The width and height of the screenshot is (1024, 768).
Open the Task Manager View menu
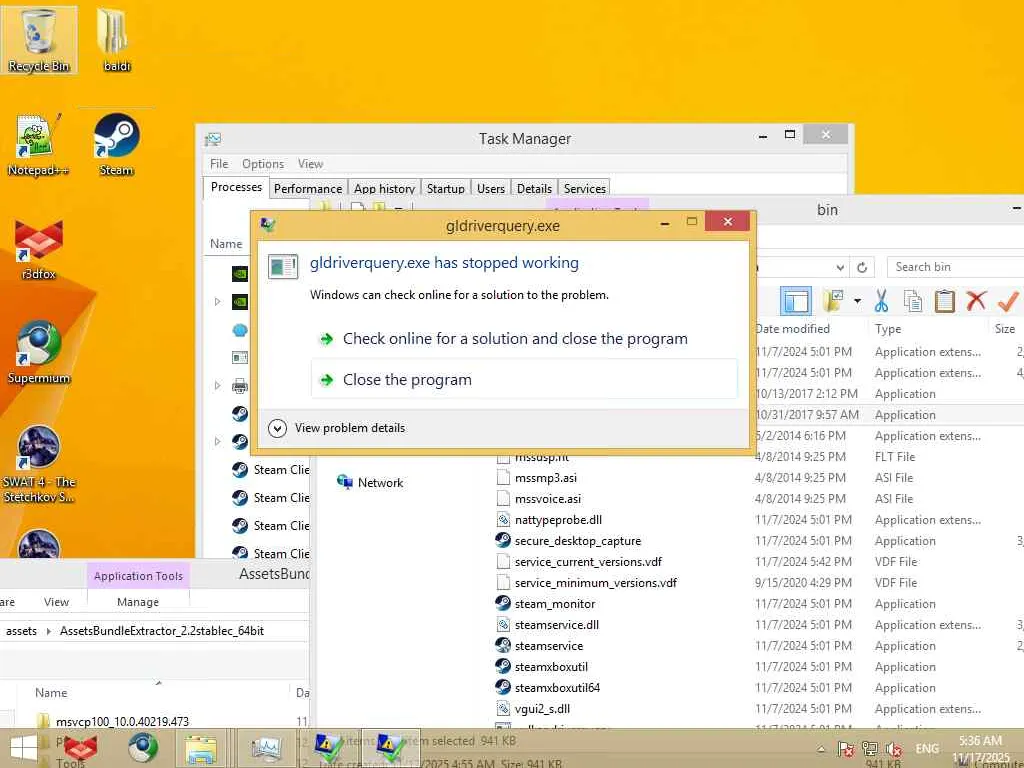pyautogui.click(x=310, y=164)
